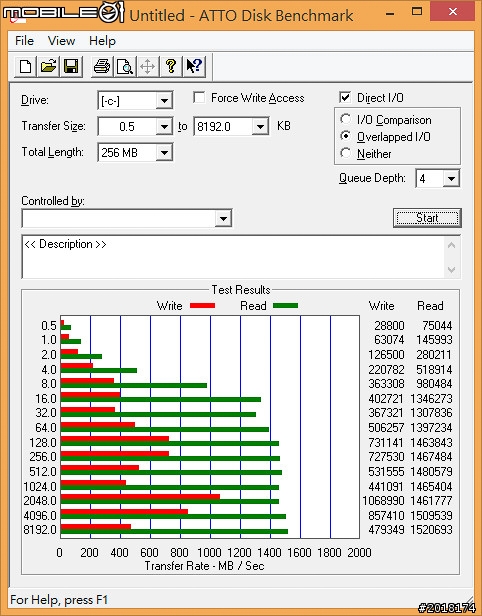Click read value 980484 for 8.0
The width and height of the screenshot is (482, 616).
(x=434, y=384)
